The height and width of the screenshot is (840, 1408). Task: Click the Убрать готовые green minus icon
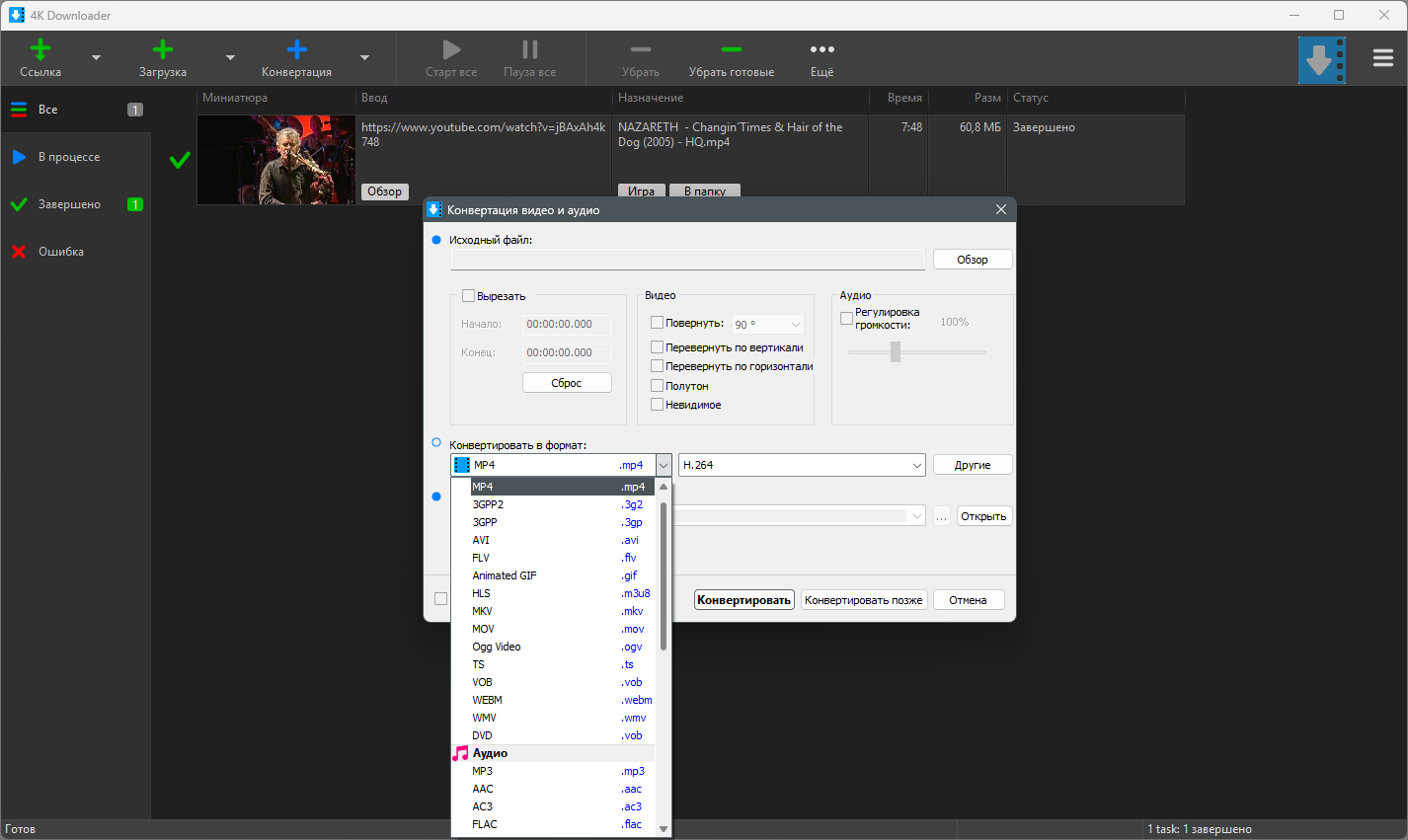(x=732, y=49)
